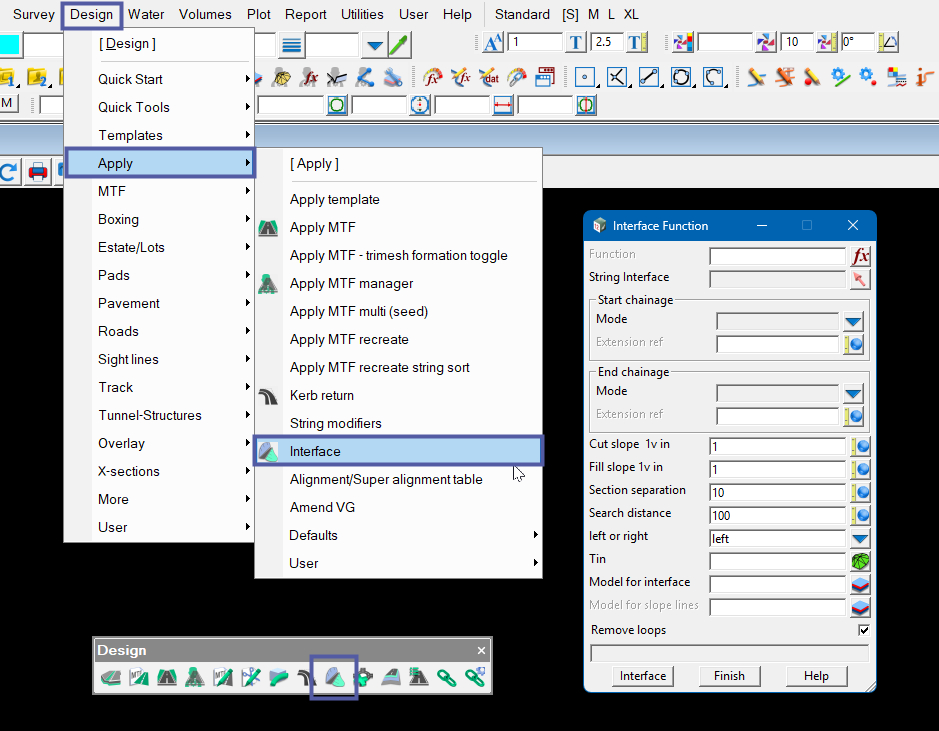This screenshot has height=731, width=939.
Task: Expand the left or right dropdown
Action: pyautogui.click(x=860, y=539)
